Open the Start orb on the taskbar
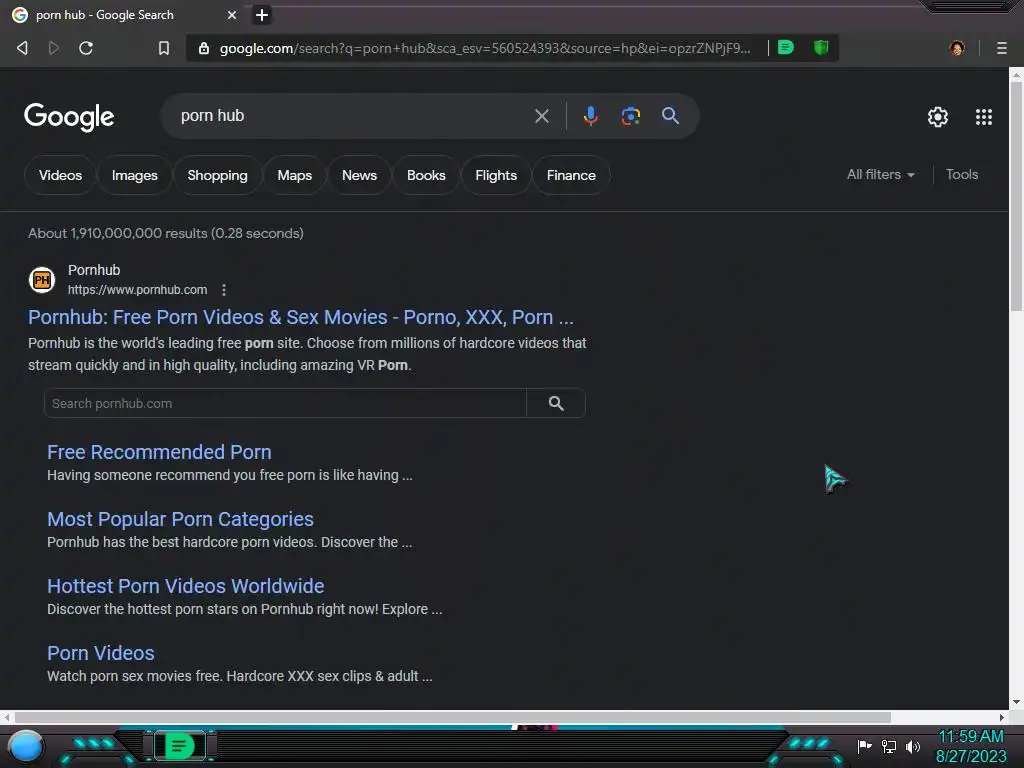The width and height of the screenshot is (1024, 768). (26, 746)
